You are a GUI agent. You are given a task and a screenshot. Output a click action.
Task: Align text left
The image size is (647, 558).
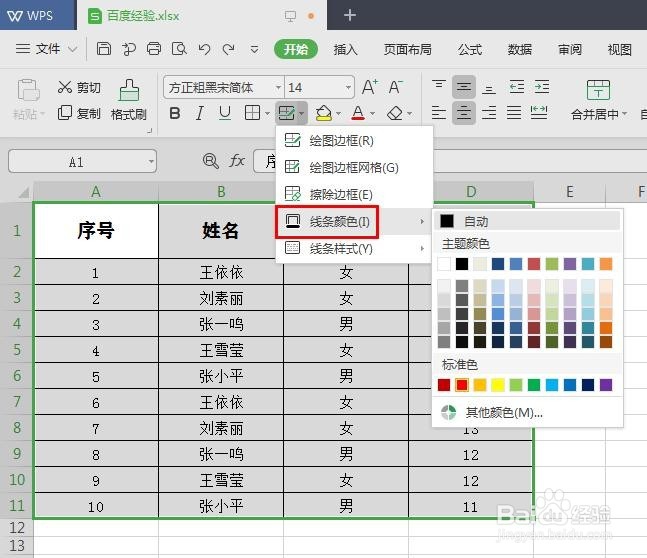pos(439,113)
